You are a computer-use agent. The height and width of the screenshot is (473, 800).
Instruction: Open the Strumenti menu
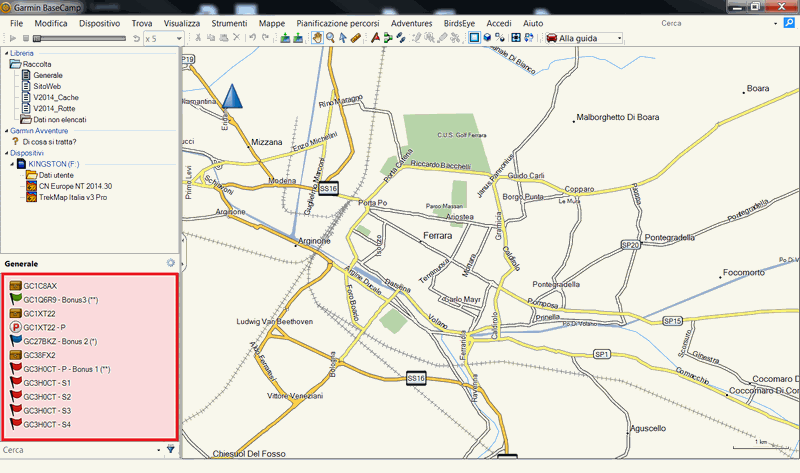pos(229,23)
